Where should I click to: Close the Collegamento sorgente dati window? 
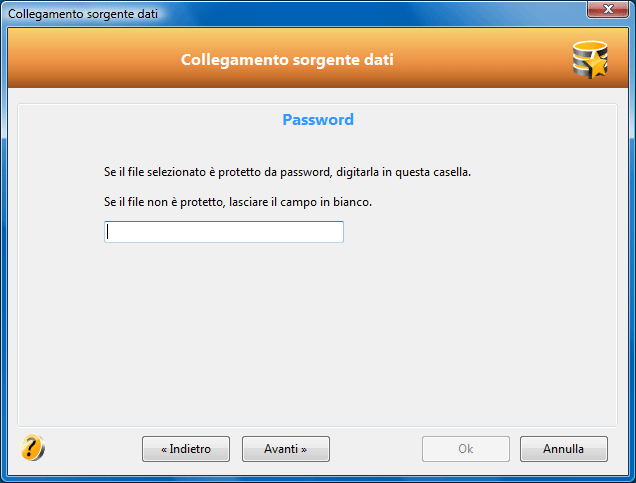(x=608, y=9)
